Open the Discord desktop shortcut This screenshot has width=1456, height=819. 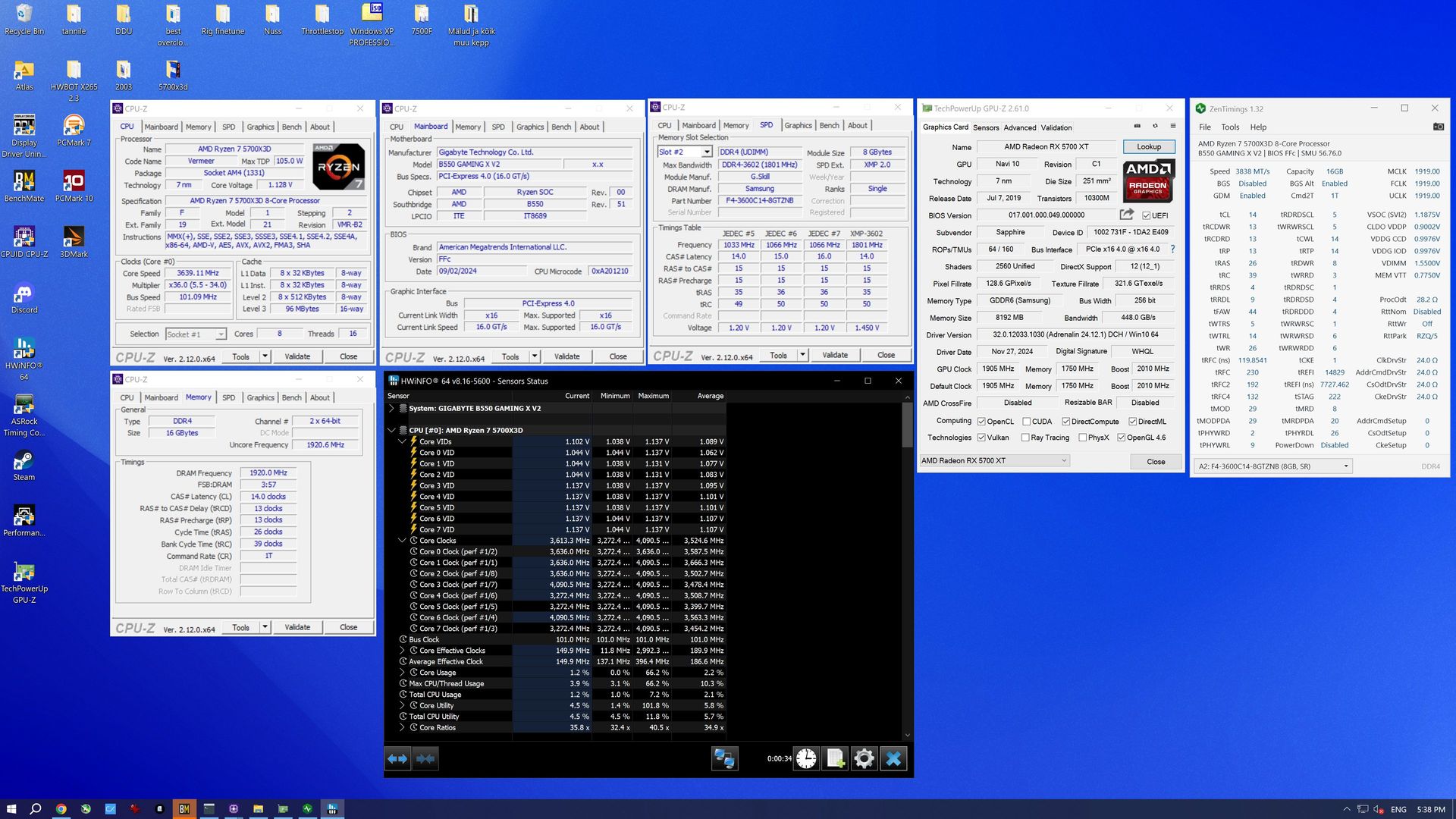click(x=24, y=298)
